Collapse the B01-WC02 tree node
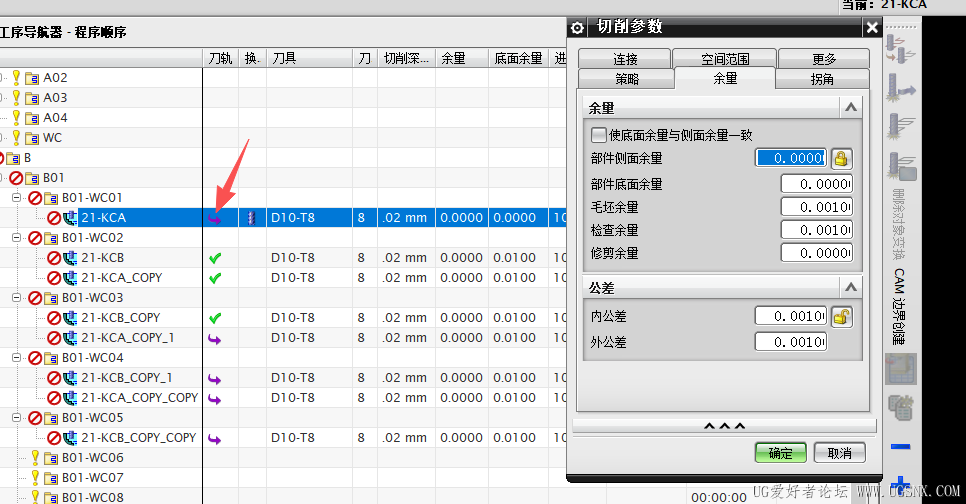This screenshot has width=966, height=504. pos(17,238)
